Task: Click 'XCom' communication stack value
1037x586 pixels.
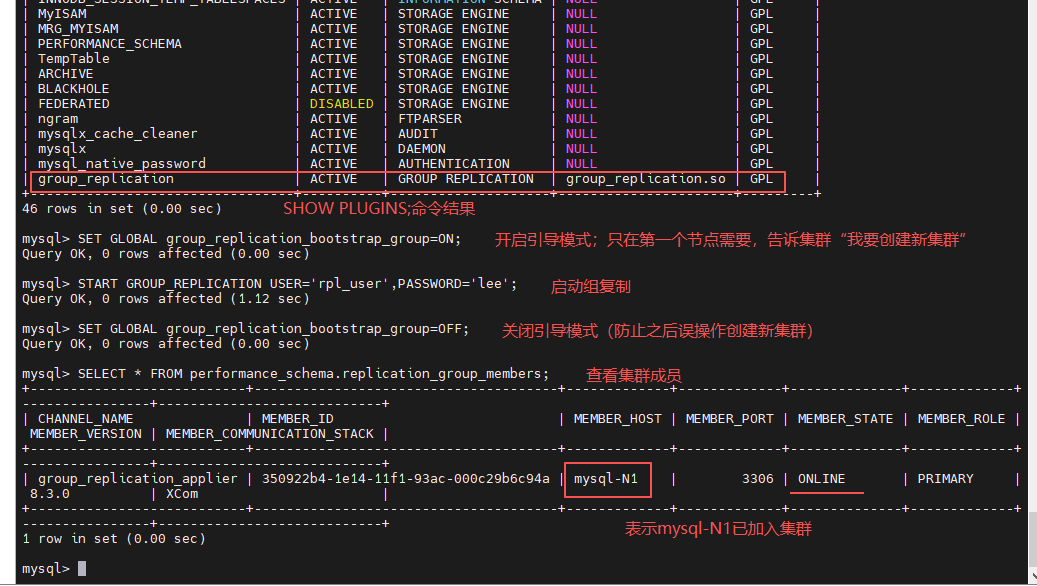Action: pyautogui.click(x=182, y=494)
